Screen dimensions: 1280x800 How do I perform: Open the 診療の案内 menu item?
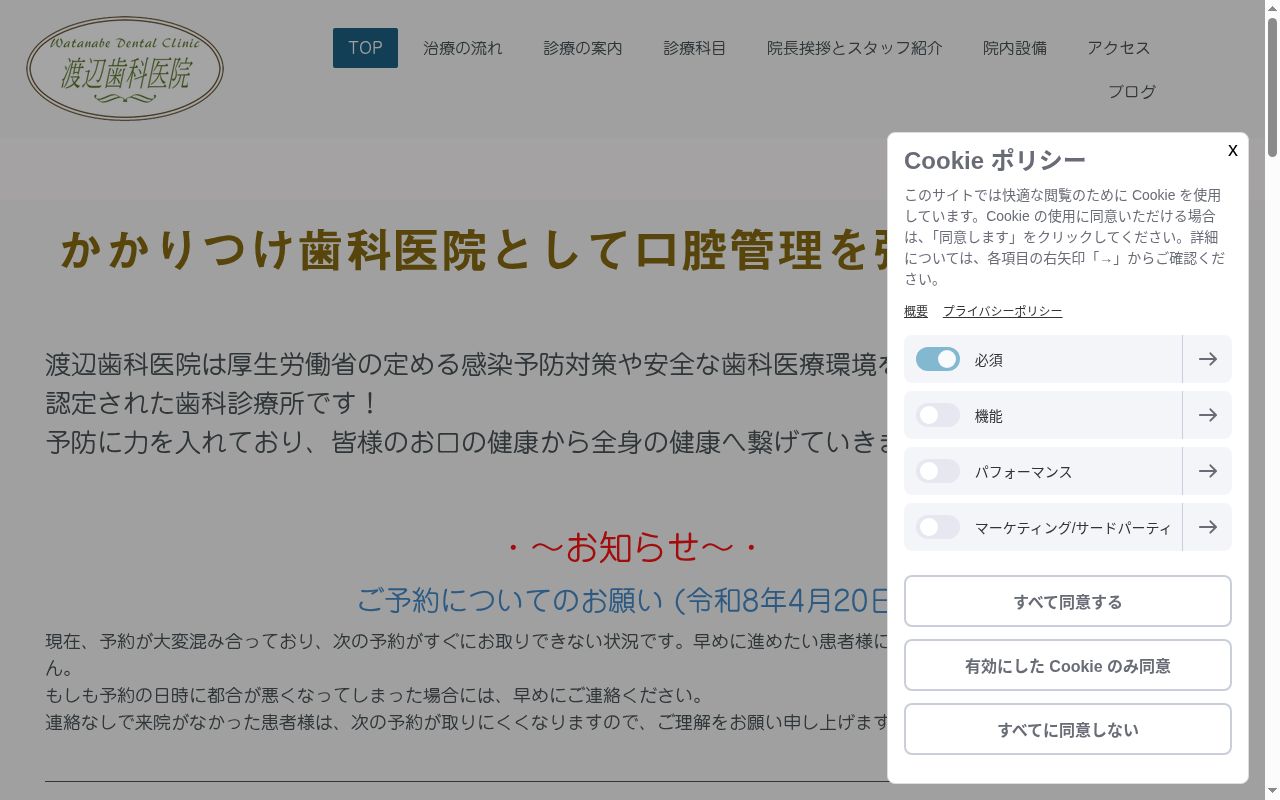point(583,48)
